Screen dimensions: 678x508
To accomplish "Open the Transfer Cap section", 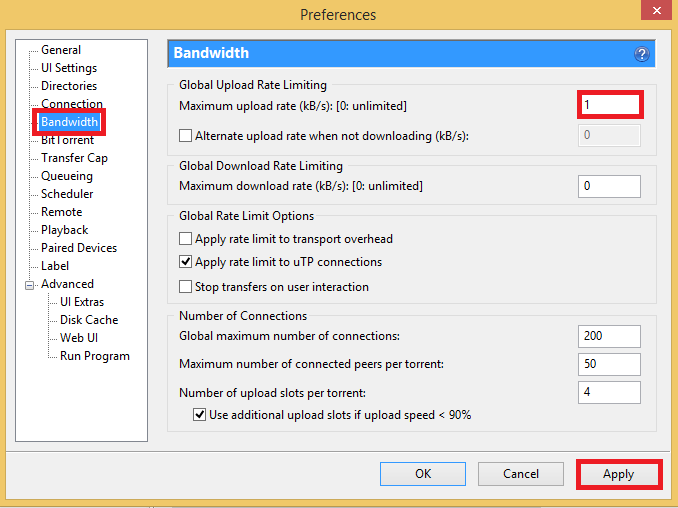I will pos(74,158).
